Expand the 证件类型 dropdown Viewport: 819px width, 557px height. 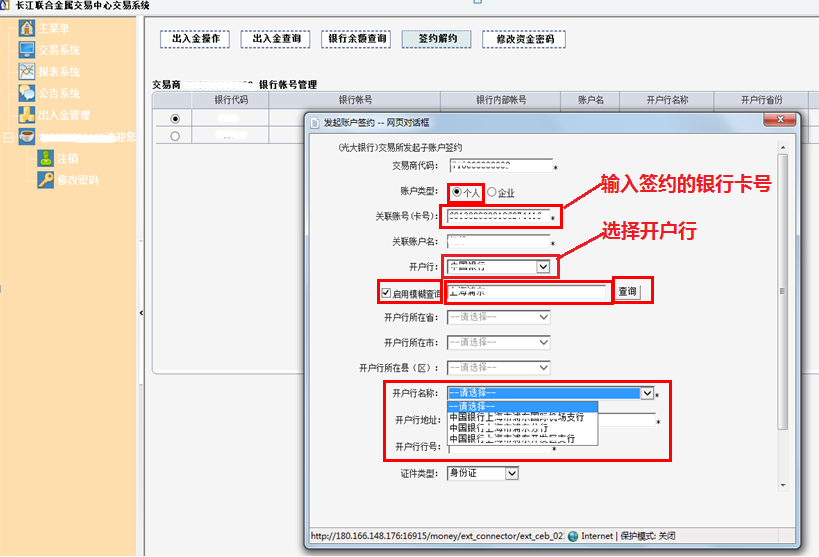pos(512,473)
